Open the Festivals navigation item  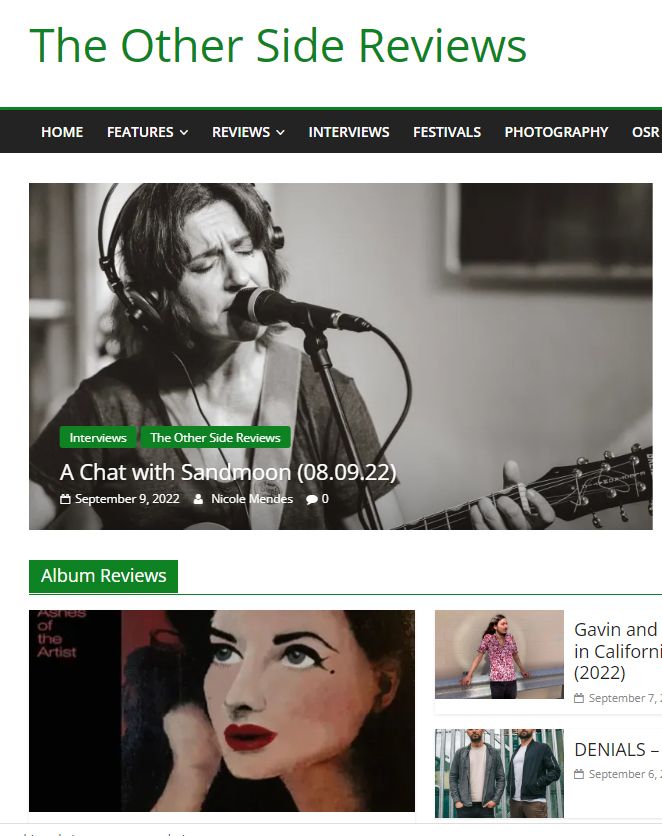447,132
